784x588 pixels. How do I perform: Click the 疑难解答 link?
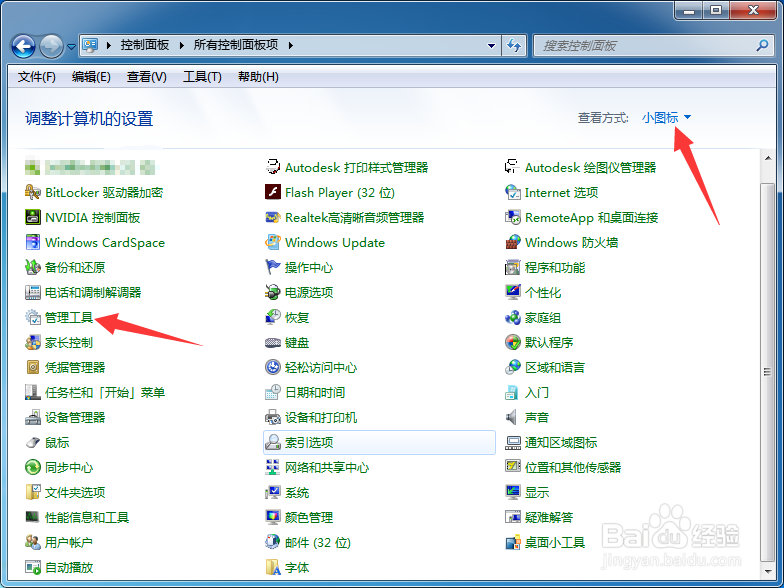click(549, 518)
